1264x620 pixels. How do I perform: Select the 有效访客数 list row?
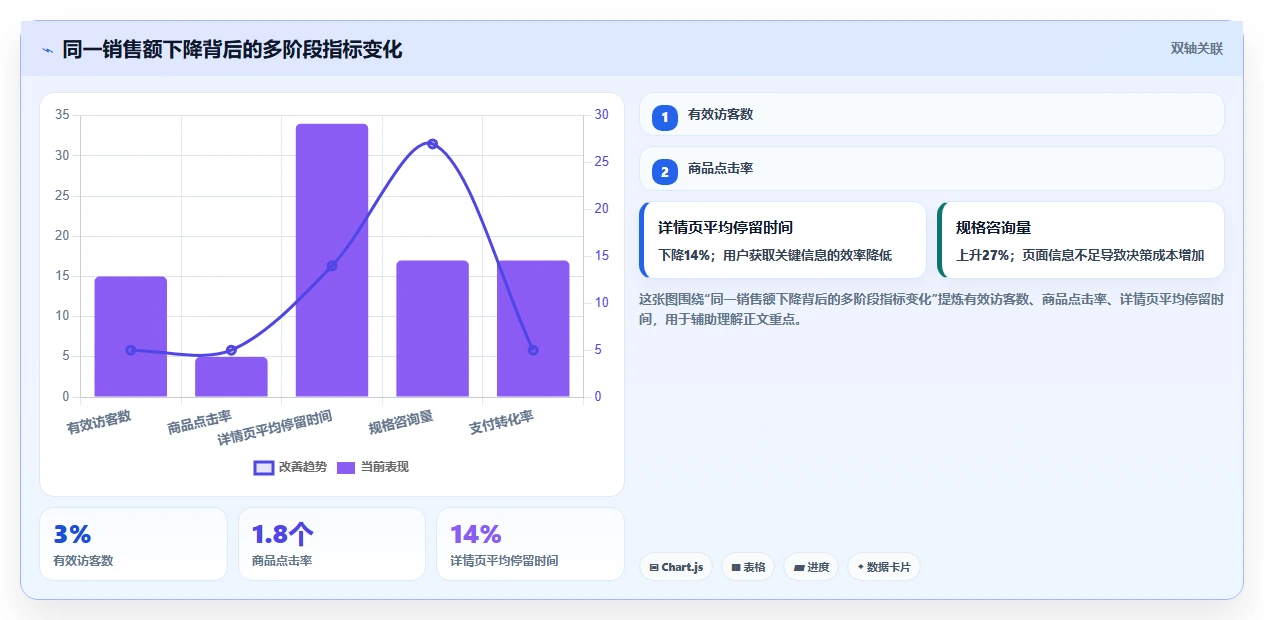pyautogui.click(x=932, y=114)
